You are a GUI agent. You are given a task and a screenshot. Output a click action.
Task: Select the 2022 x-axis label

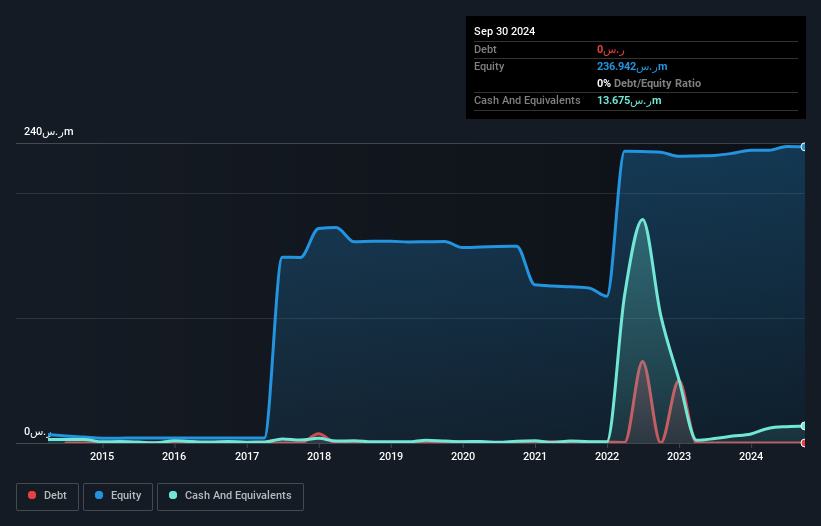(607, 456)
